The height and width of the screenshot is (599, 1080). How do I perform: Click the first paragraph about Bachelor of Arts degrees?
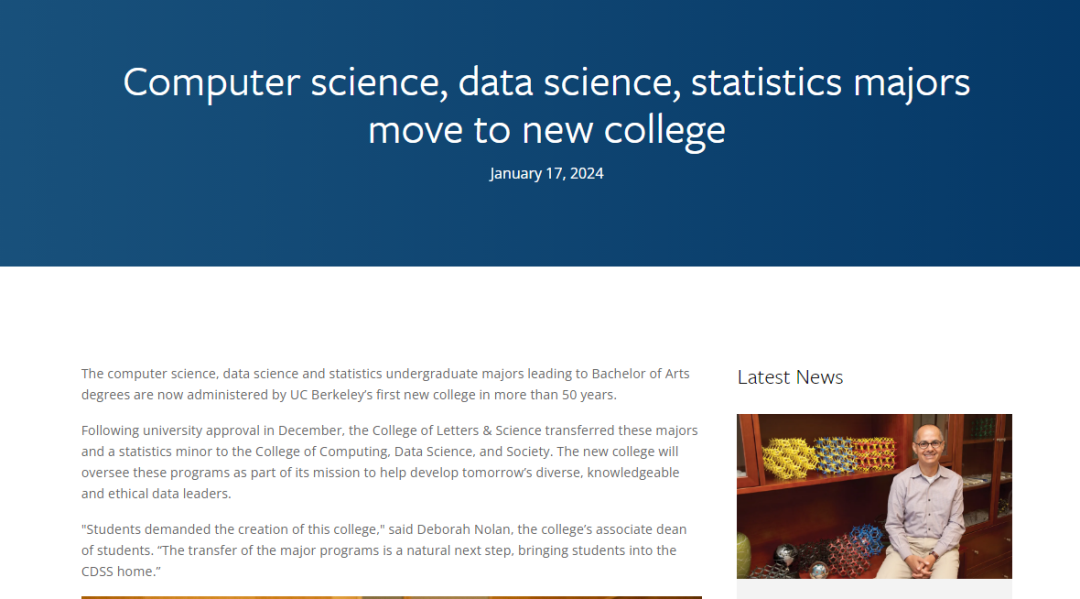tap(386, 384)
